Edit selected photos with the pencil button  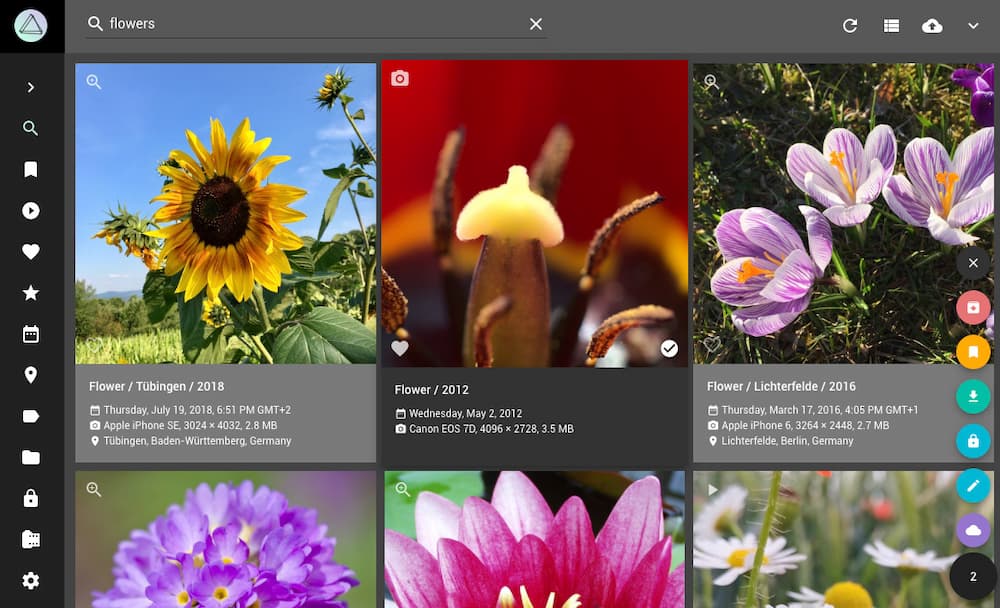point(972,486)
